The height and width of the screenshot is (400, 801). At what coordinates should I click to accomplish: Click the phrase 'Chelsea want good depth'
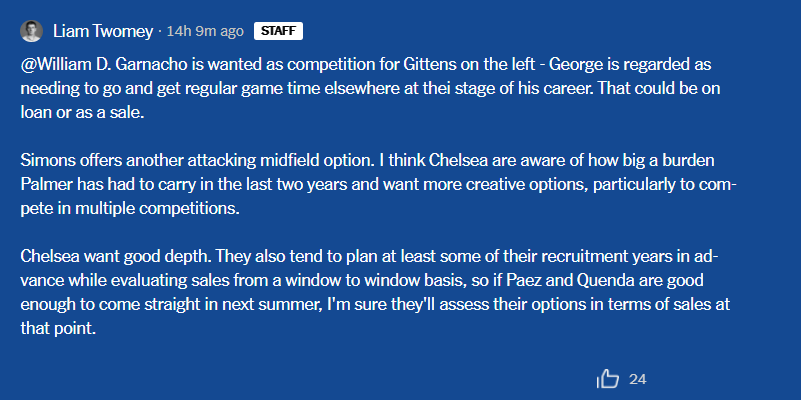pos(114,257)
